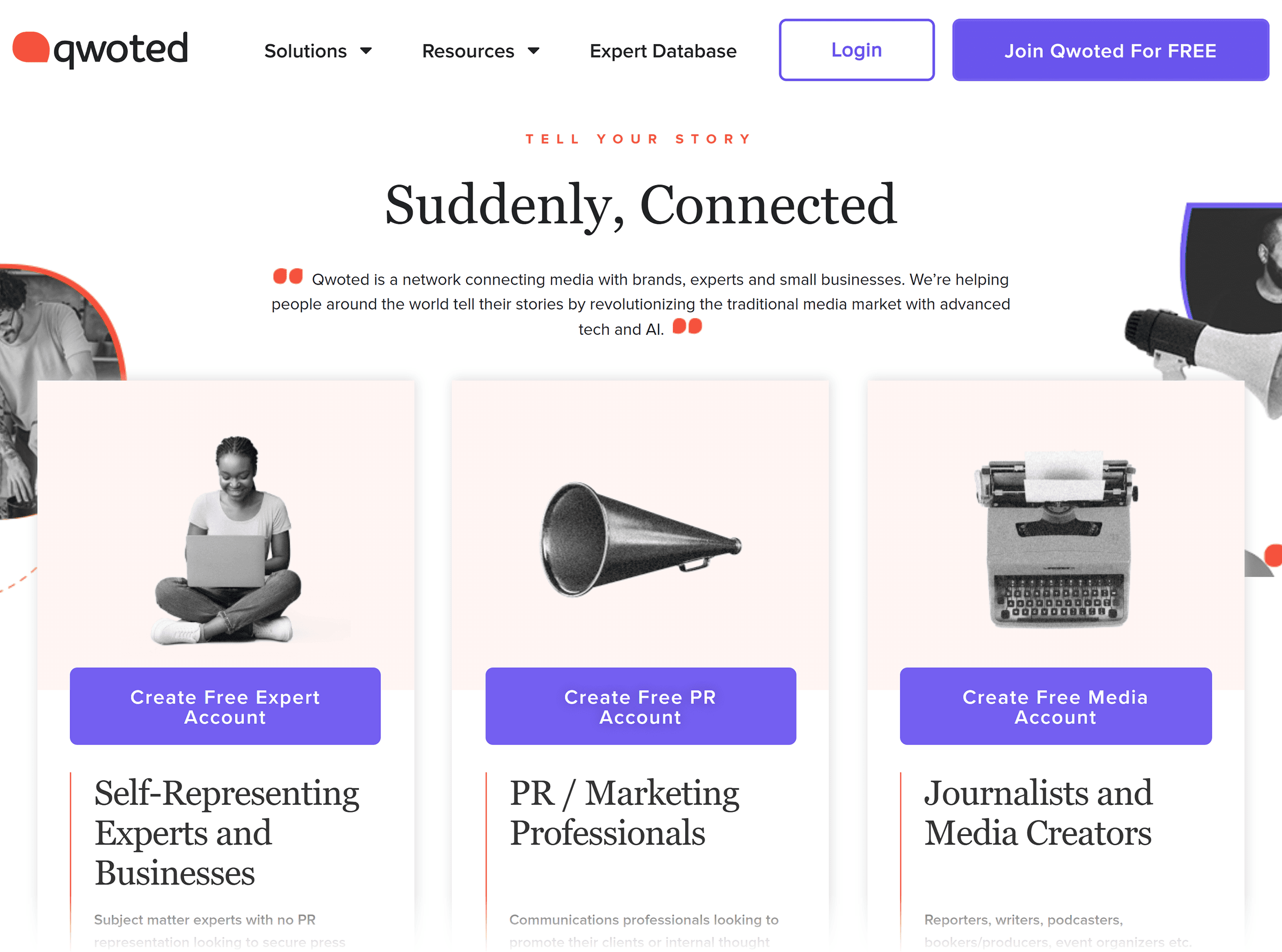Toggle the Solutions dropdown arrow
Screen dimensions: 1282x952
point(370,50)
